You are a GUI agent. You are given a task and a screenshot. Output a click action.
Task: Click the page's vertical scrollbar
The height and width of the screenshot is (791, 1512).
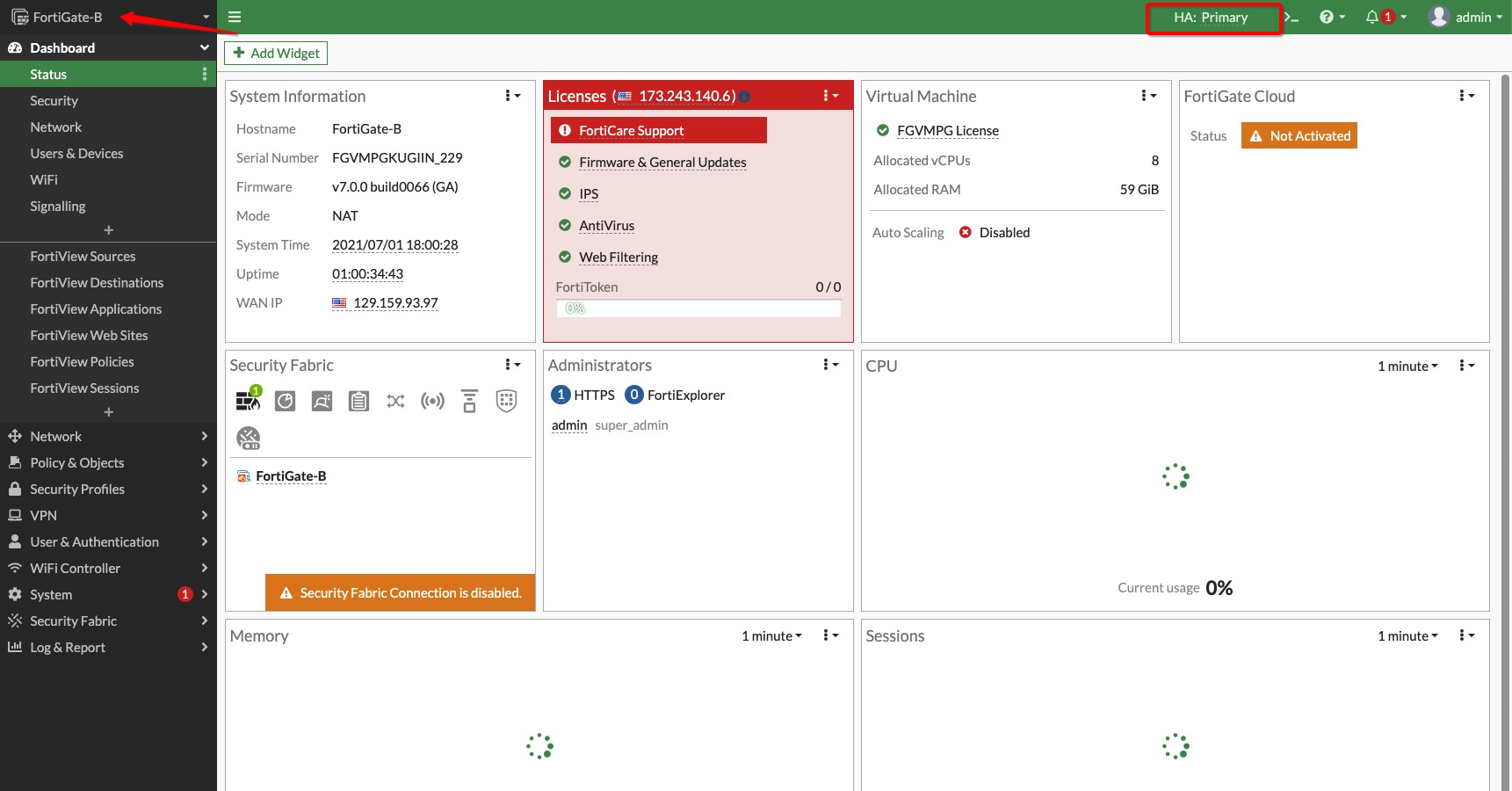1506,431
